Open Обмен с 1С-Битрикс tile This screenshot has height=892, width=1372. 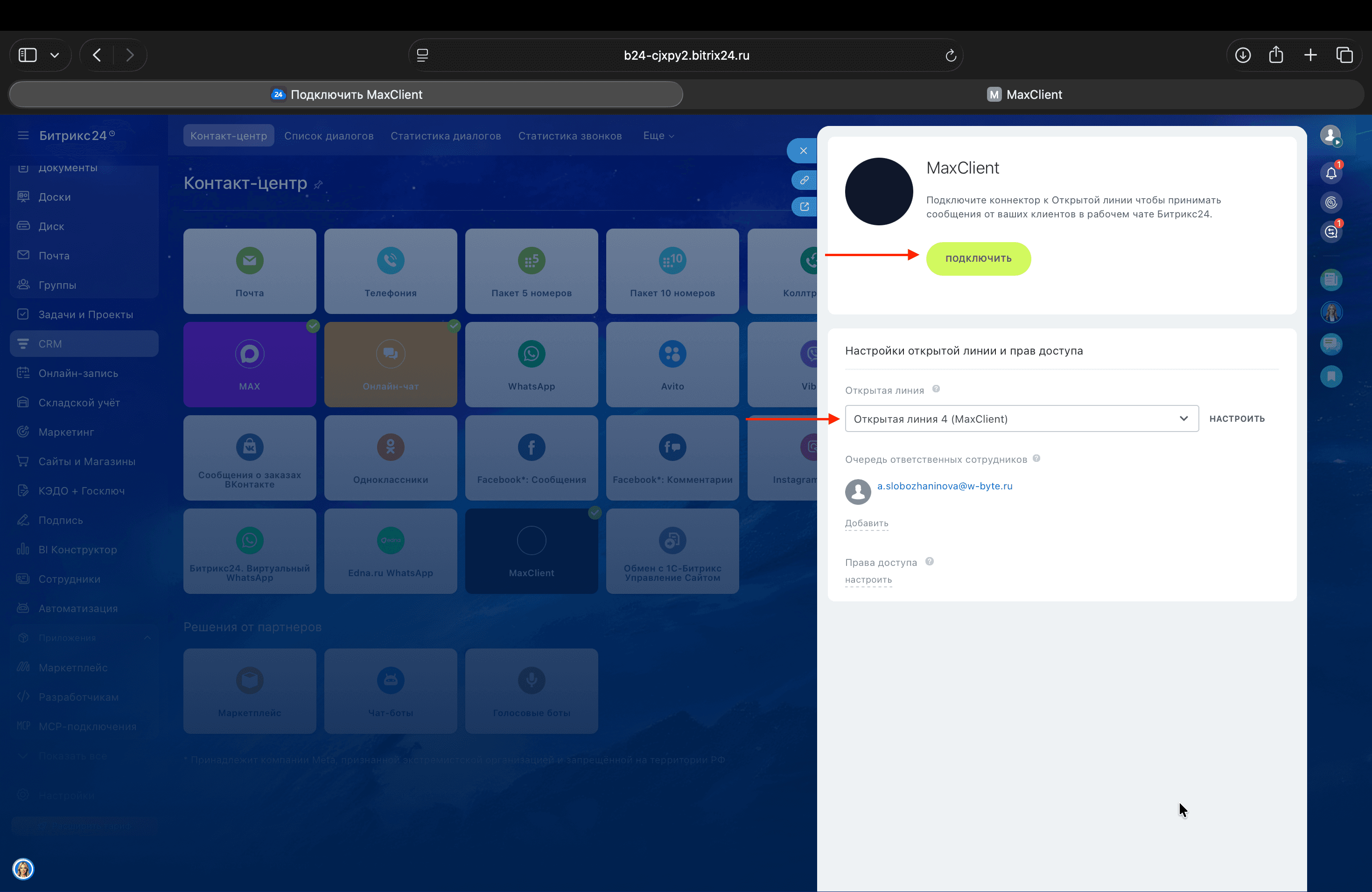[x=672, y=551]
